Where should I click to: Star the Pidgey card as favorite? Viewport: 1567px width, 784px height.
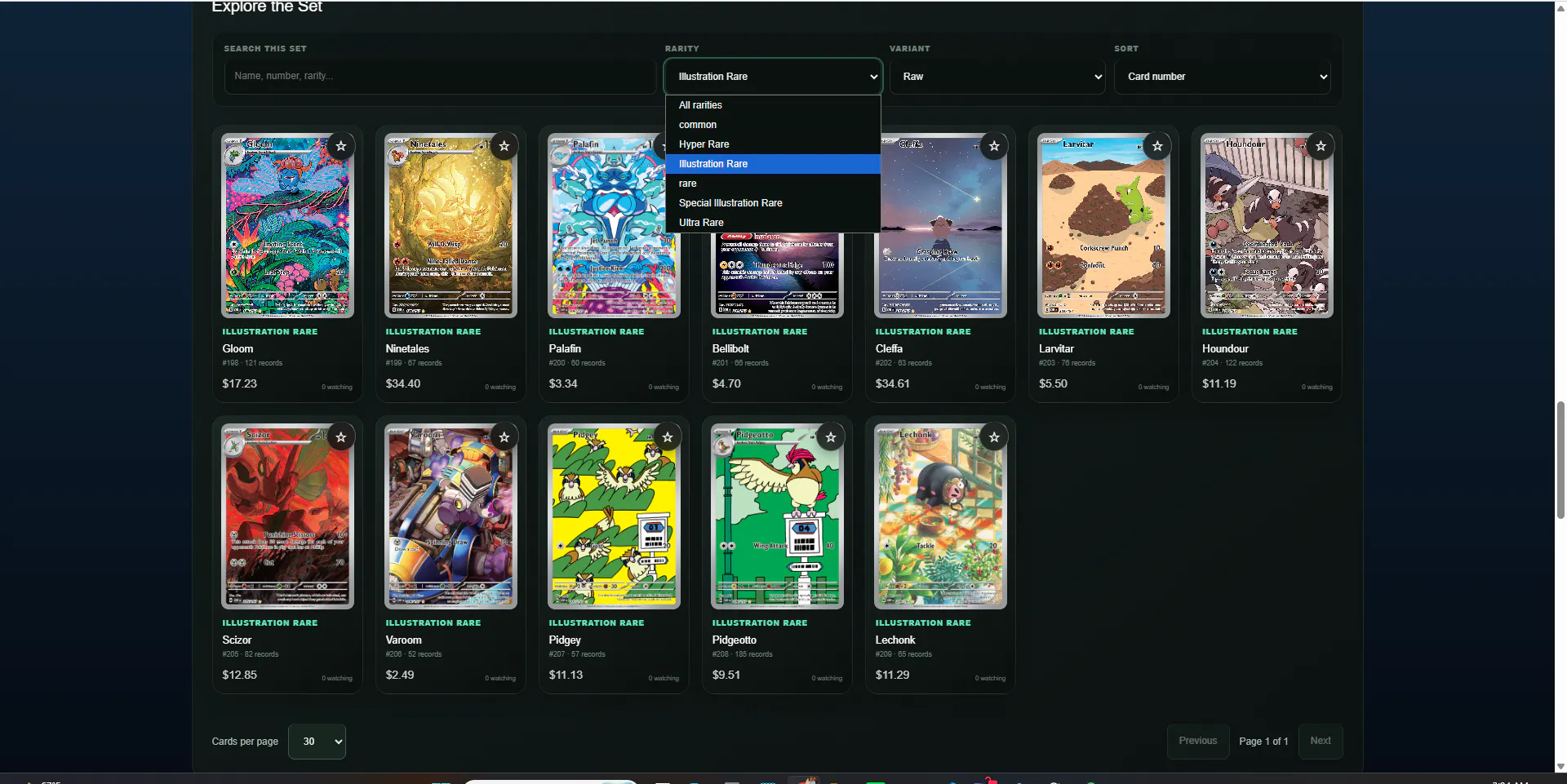click(x=668, y=437)
